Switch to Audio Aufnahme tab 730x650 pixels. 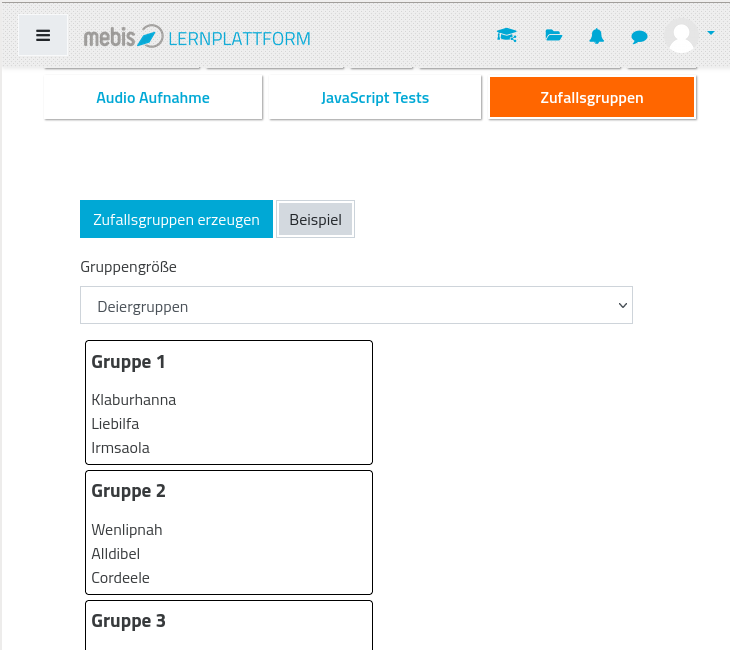153,98
